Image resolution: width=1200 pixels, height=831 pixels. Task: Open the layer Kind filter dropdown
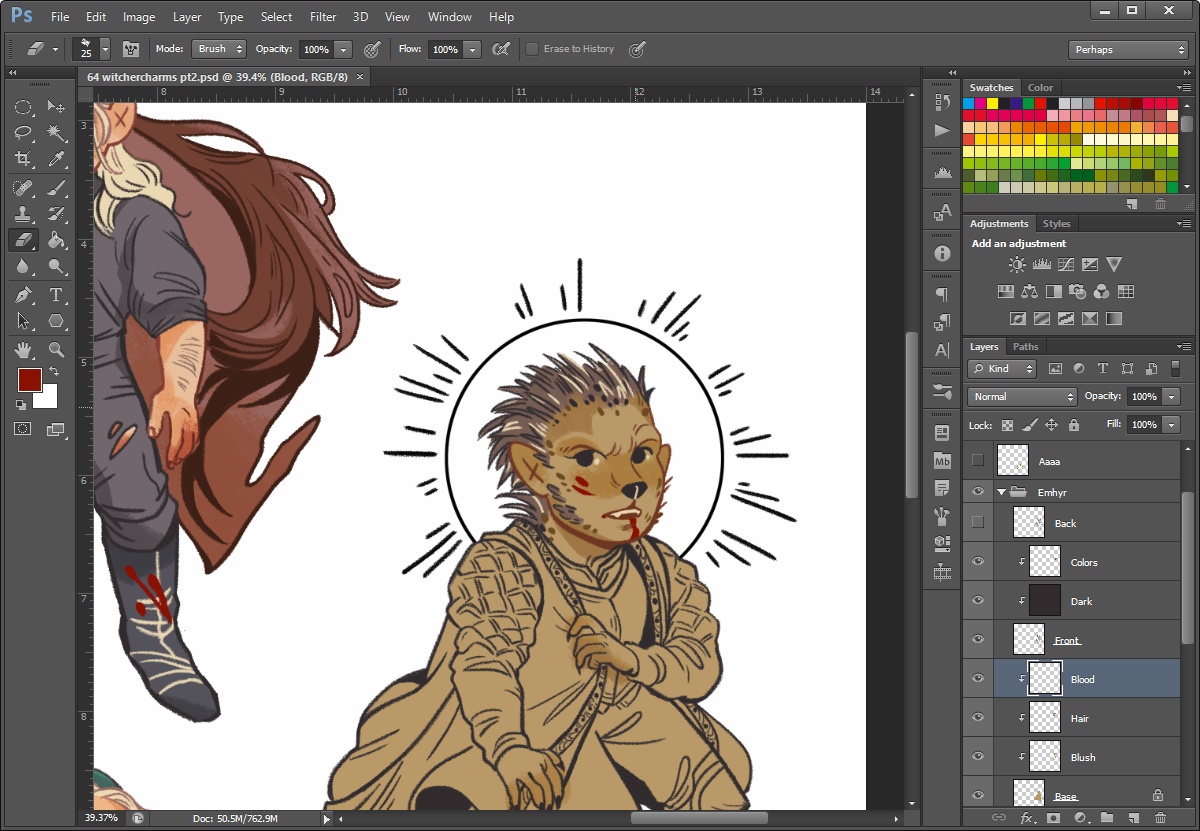point(1004,368)
